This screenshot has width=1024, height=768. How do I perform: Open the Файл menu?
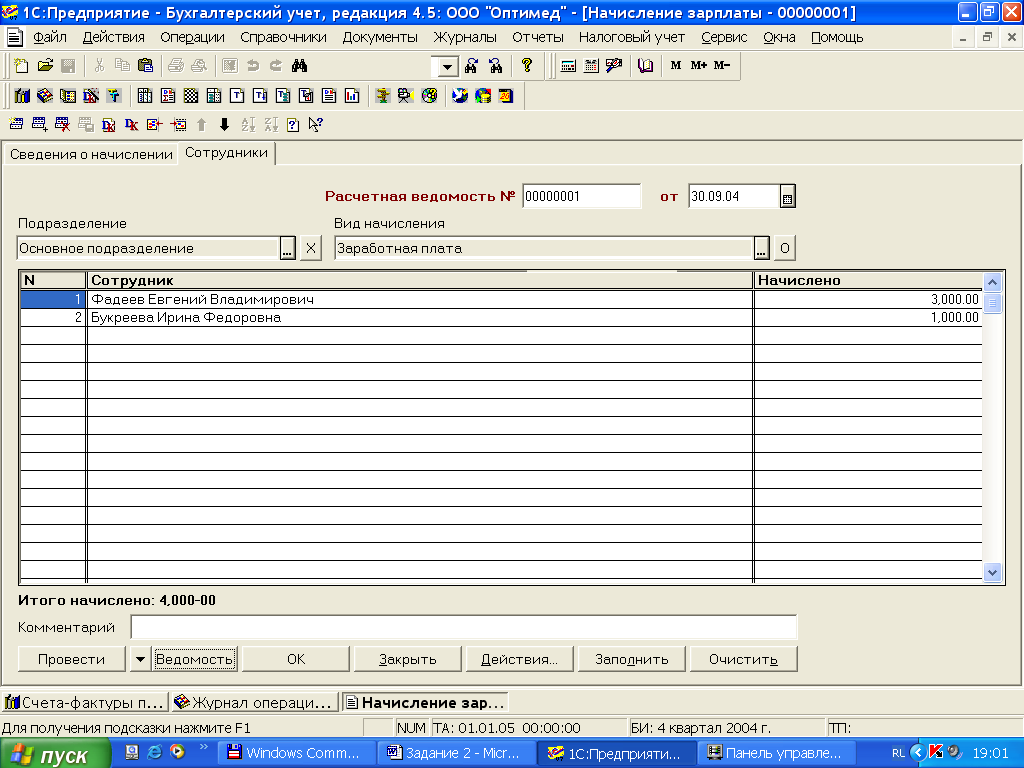tap(50, 37)
